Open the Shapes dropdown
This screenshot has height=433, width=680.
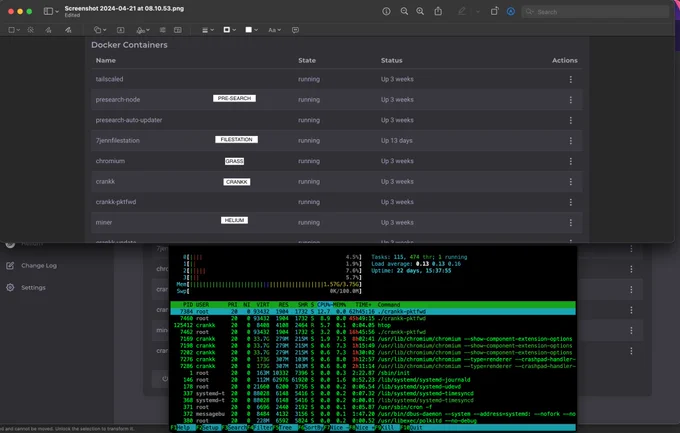tap(100, 30)
